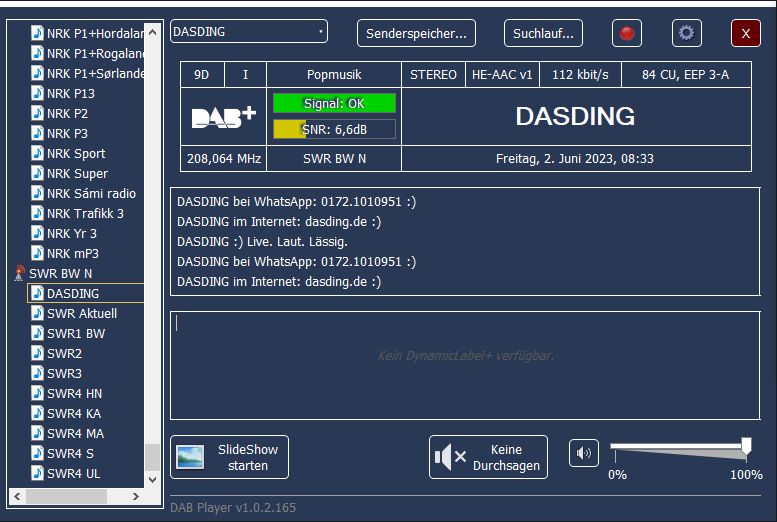Click in the DynamicLabel+ text area
The width and height of the screenshot is (777, 522).
pos(465,364)
